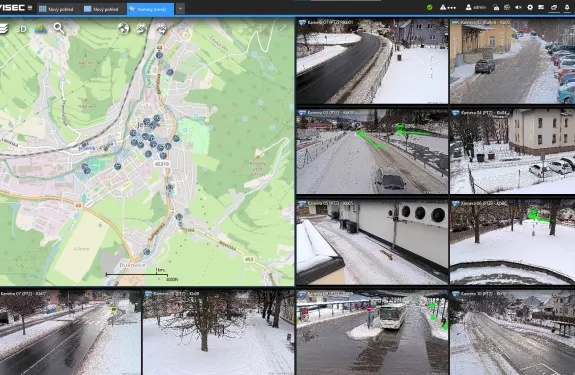Click the '45319' road label on map
This screenshot has height=375, width=575.
[162, 164]
